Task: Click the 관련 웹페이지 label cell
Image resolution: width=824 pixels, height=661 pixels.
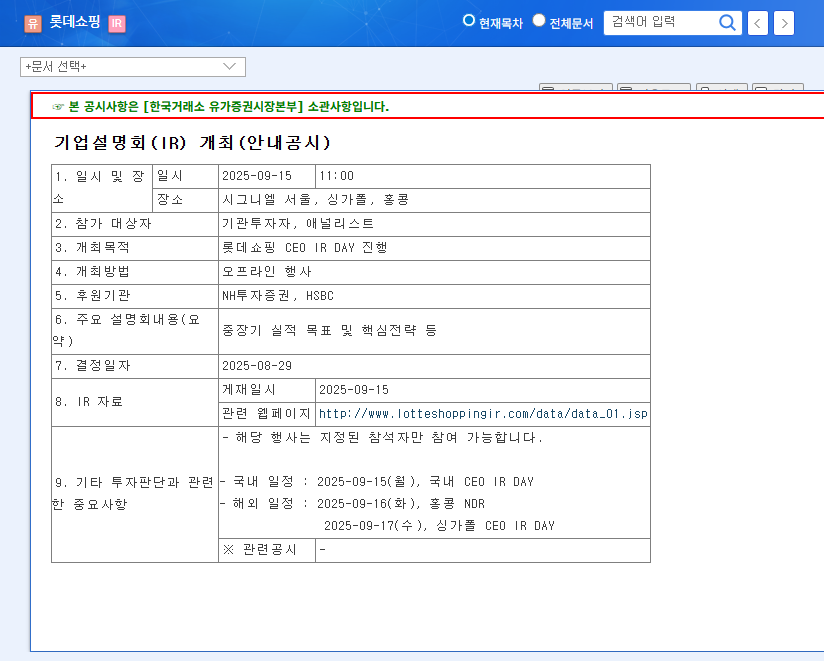Action: 267,414
